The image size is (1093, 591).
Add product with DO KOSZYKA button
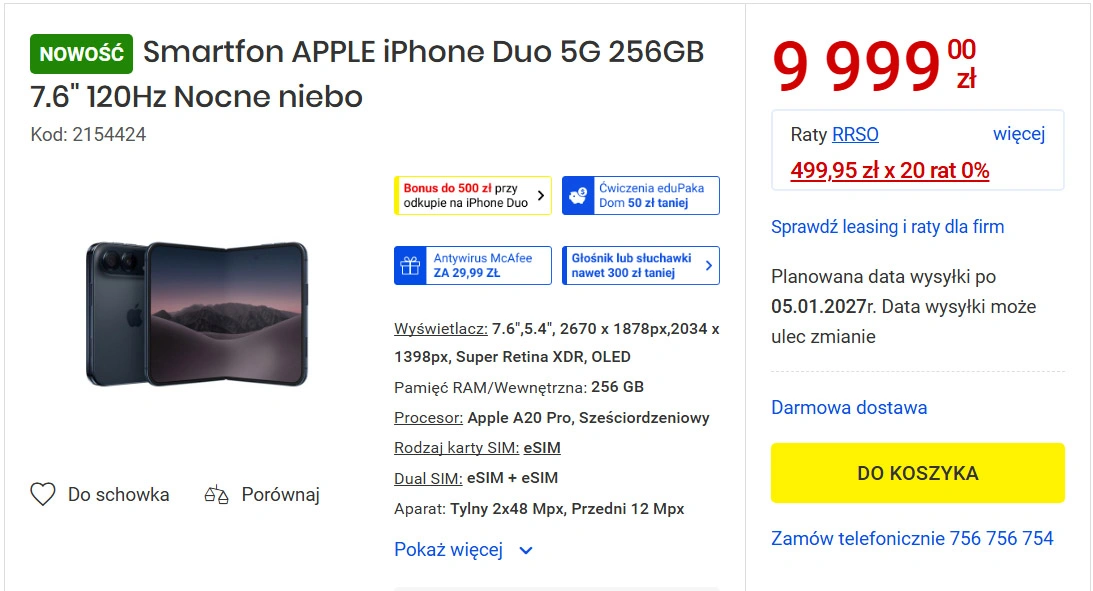click(917, 473)
